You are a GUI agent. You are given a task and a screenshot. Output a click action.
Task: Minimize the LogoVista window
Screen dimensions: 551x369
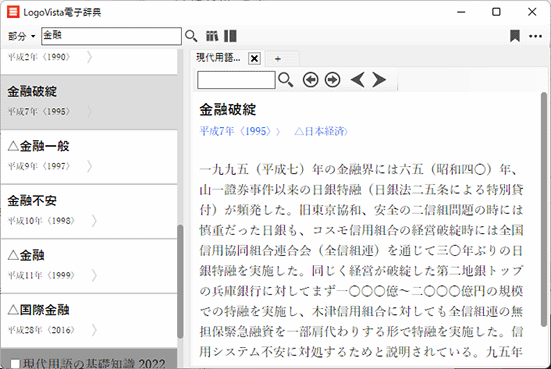[x=461, y=12]
